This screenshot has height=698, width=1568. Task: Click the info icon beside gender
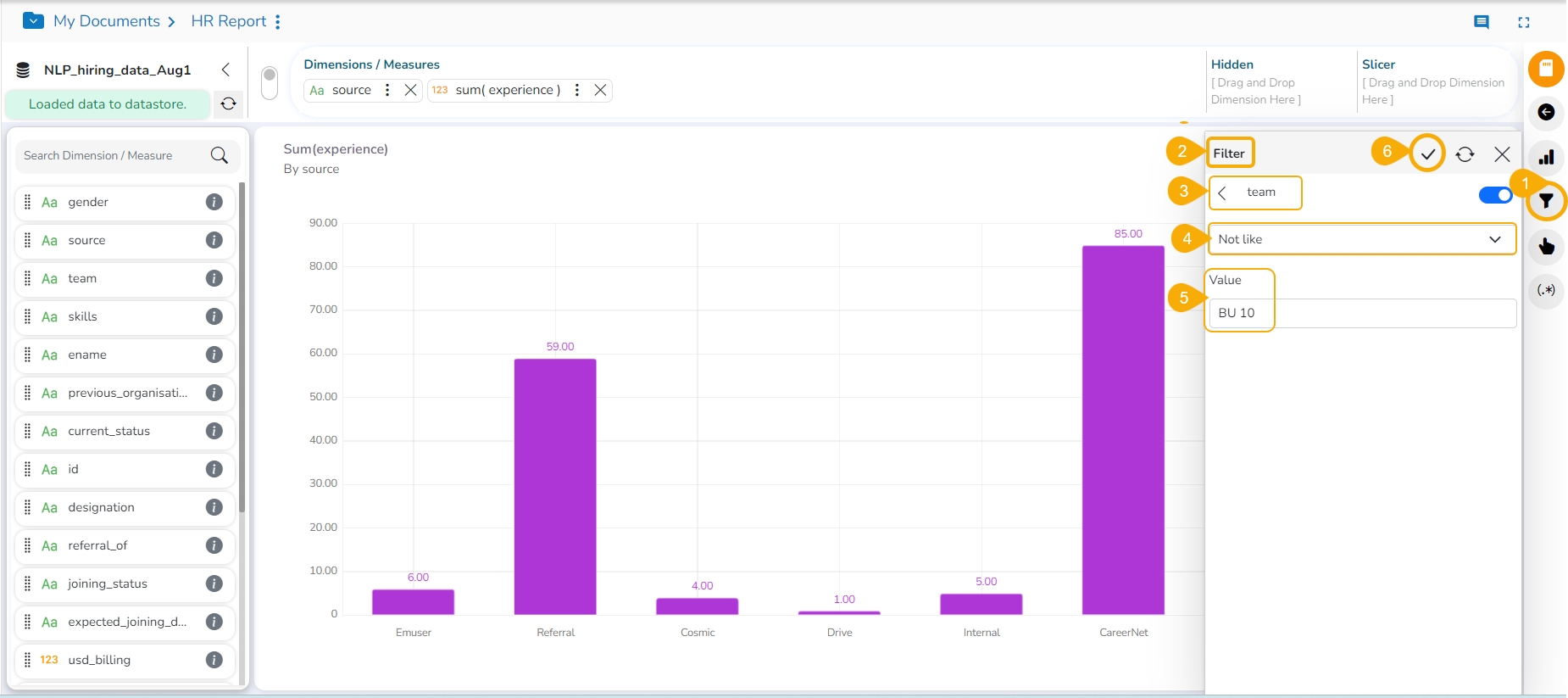click(x=214, y=202)
